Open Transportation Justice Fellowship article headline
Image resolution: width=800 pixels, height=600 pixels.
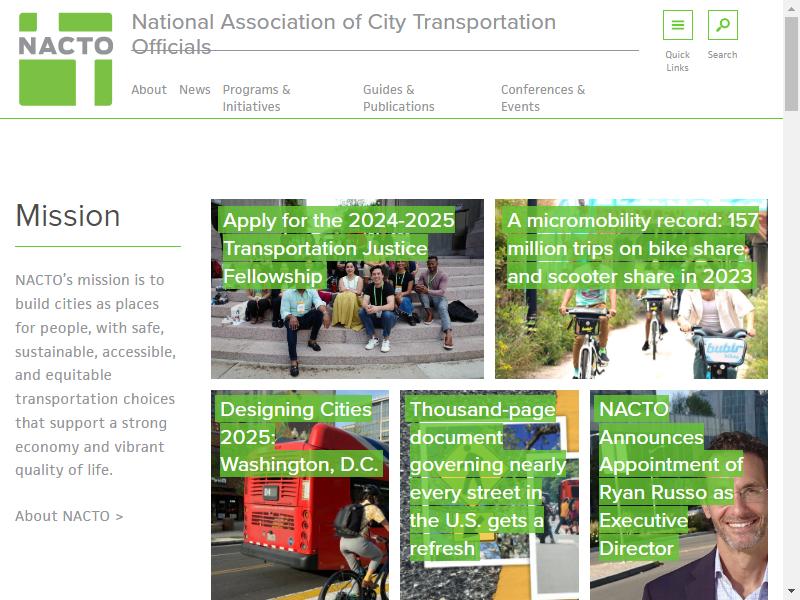coord(338,248)
